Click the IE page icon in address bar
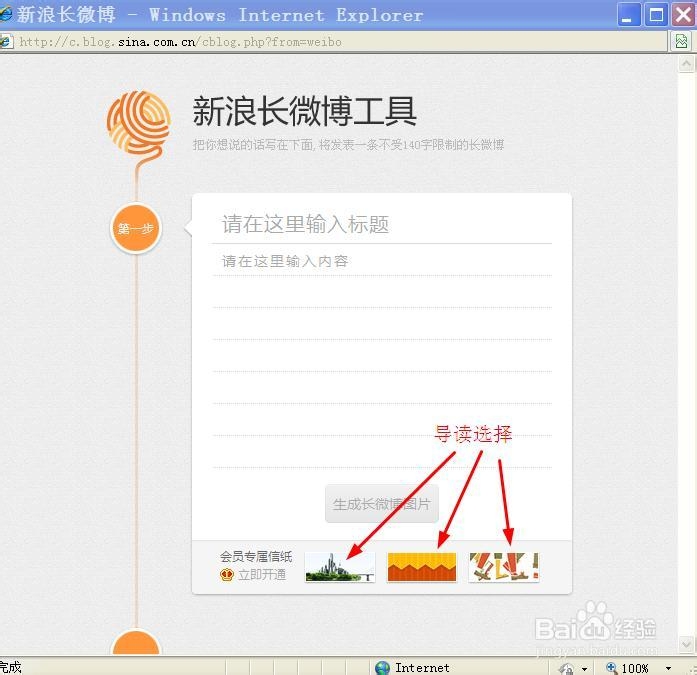Image resolution: width=697 pixels, height=675 pixels. coord(6,42)
